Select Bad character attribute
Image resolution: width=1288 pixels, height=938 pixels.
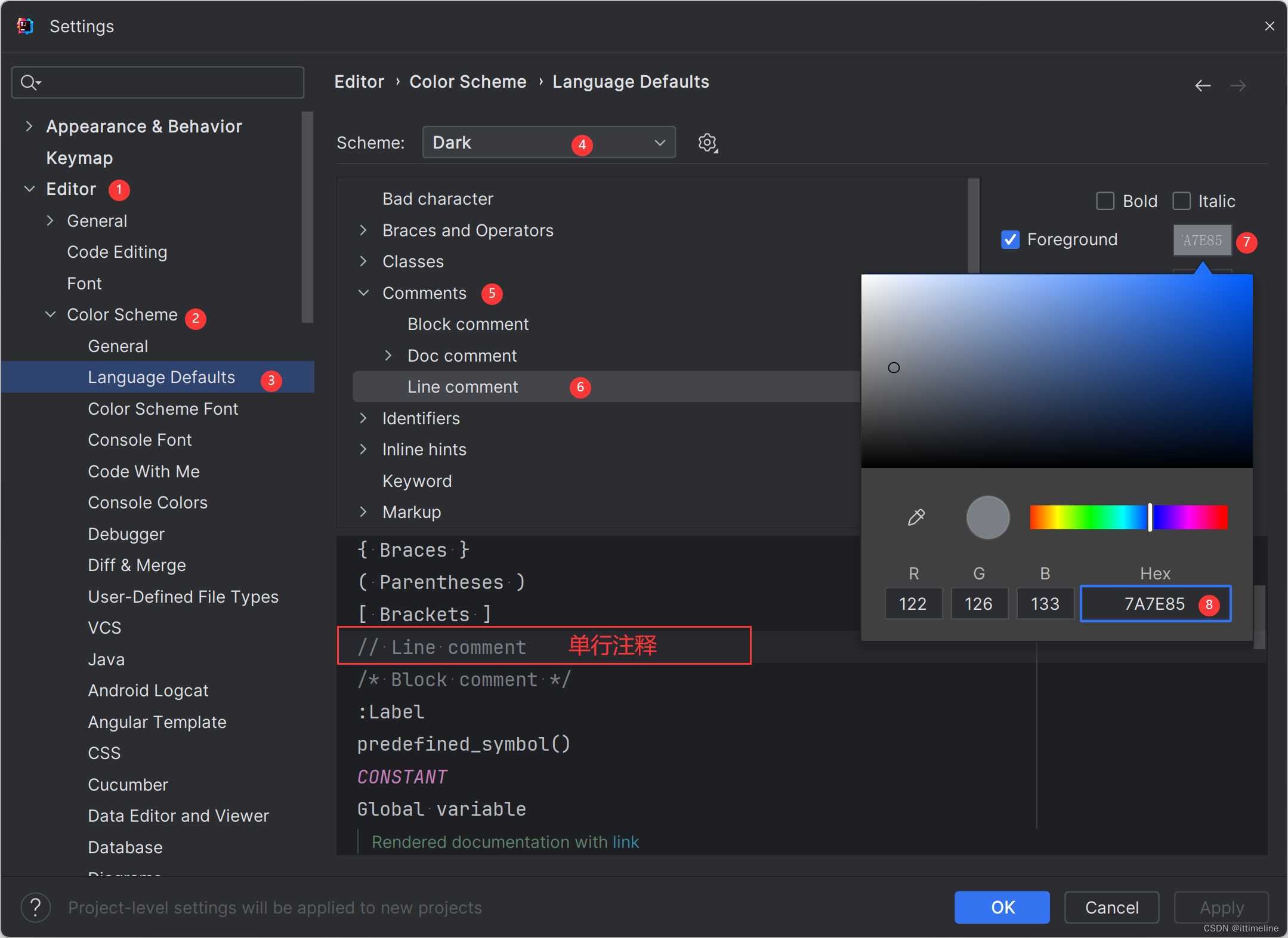(438, 199)
